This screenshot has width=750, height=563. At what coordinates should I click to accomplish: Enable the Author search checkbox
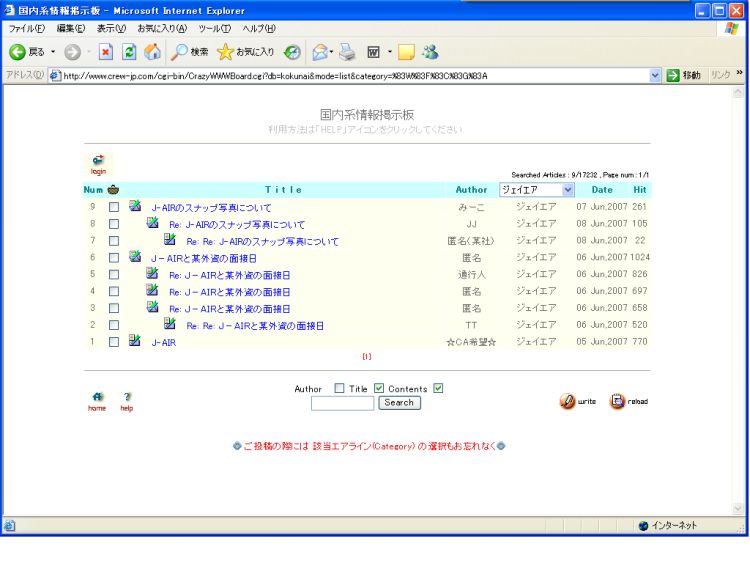339,389
